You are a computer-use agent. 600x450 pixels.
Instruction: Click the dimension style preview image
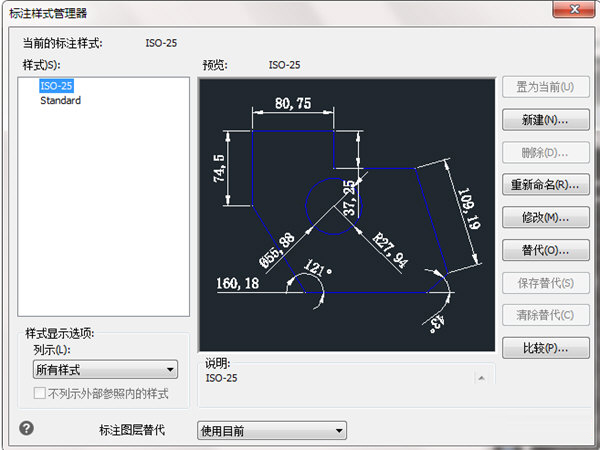tap(347, 214)
